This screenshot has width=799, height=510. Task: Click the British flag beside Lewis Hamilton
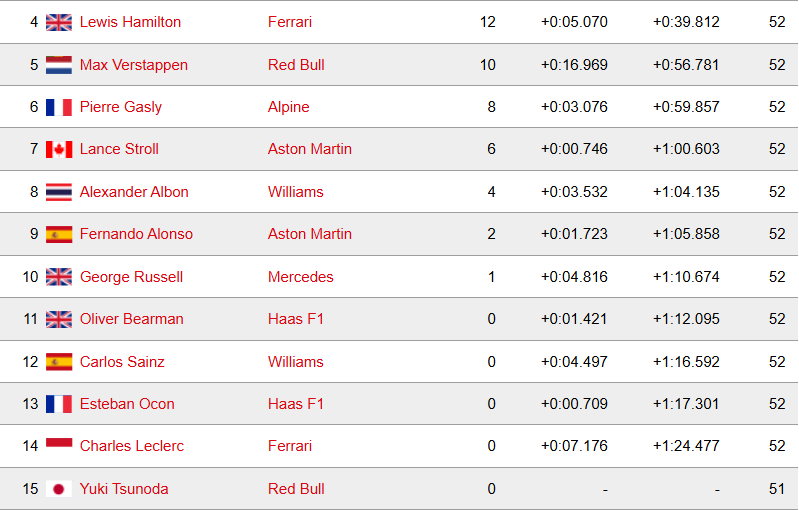pyautogui.click(x=59, y=22)
